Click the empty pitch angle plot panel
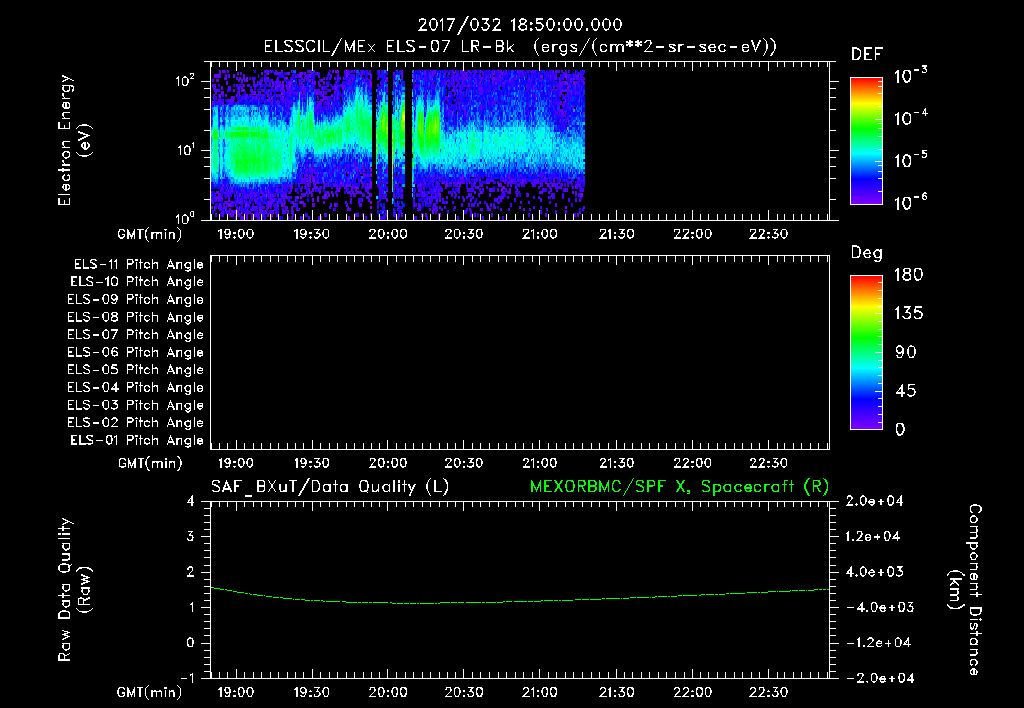Screen dimensions: 1024x708 coord(520,353)
